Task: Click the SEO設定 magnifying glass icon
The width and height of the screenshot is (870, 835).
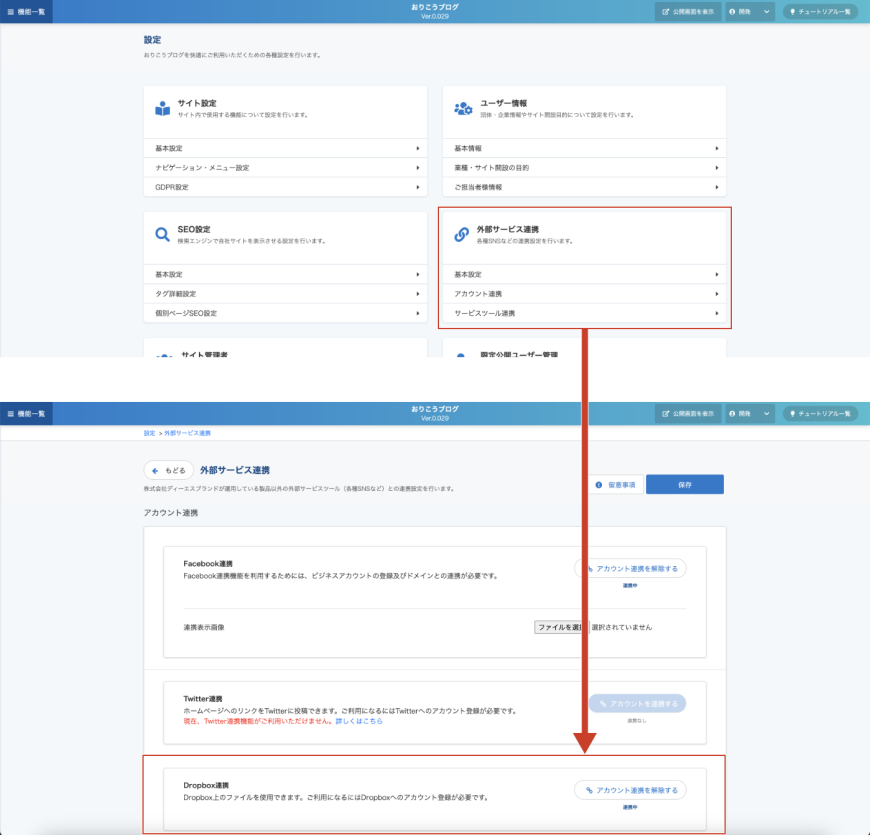Action: 162,235
